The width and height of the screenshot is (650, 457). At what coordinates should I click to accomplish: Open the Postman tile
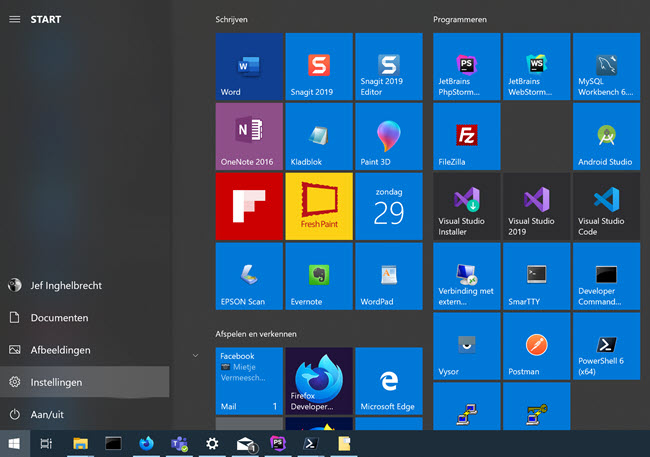(x=536, y=346)
